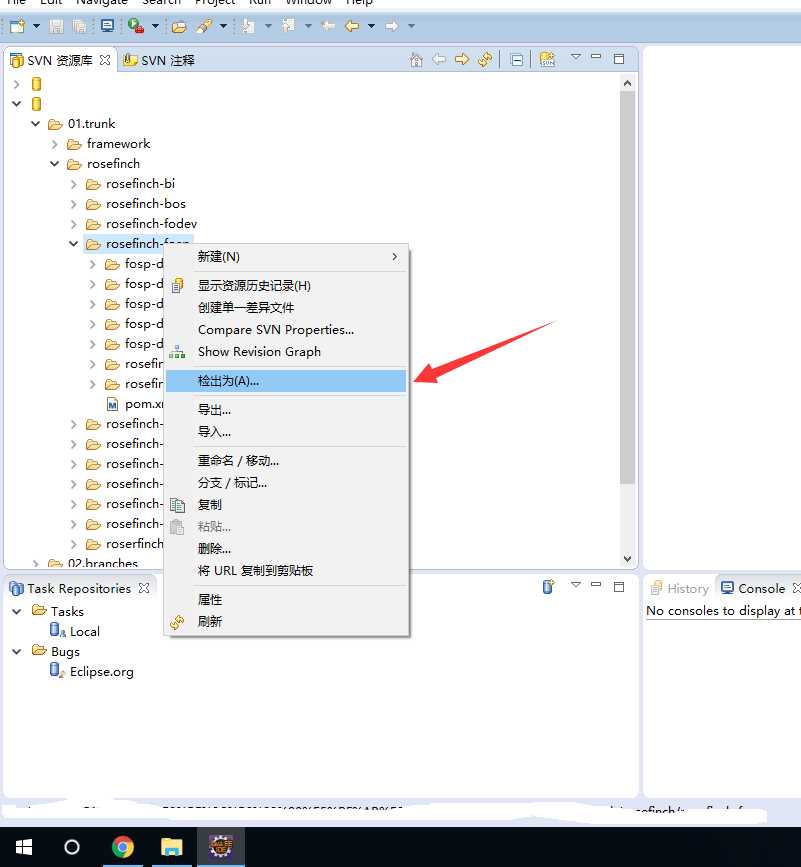Click the last edit location toolbar icon
This screenshot has width=801, height=867.
point(328,26)
